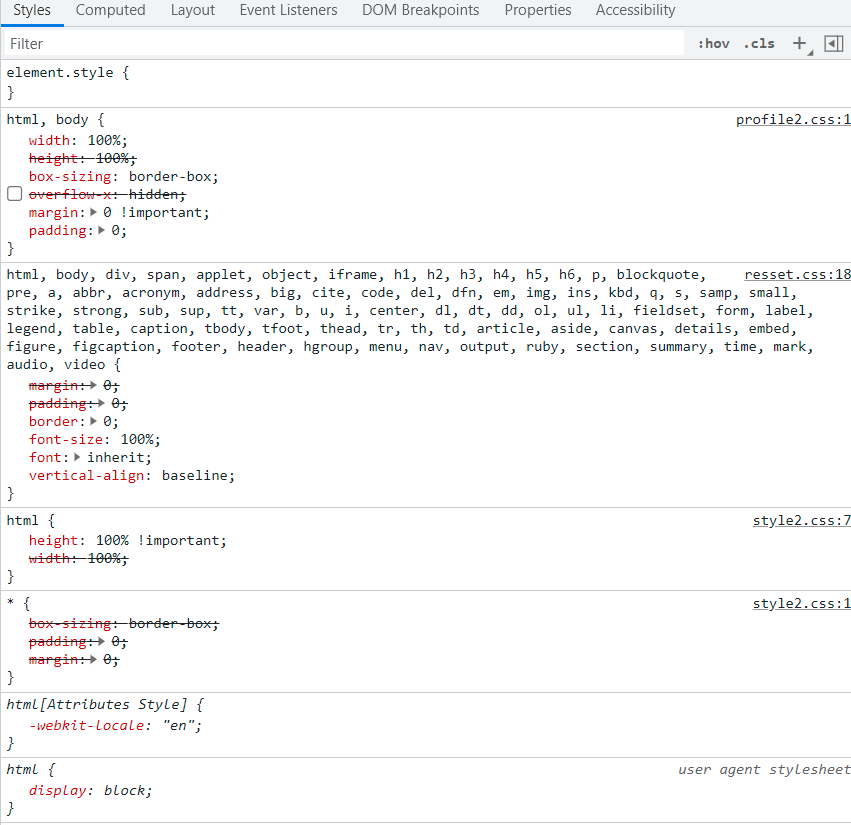851x825 pixels.
Task: Open resset.css:18 source link
Action: tap(797, 275)
